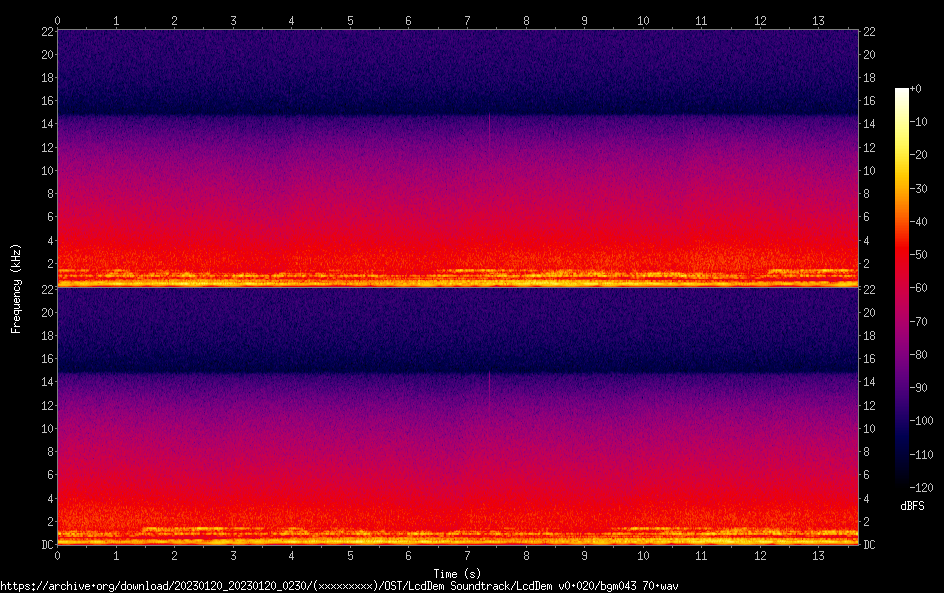The width and height of the screenshot is (944, 593).
Task: Pick the -30 level on the color scale
Action: click(915, 188)
